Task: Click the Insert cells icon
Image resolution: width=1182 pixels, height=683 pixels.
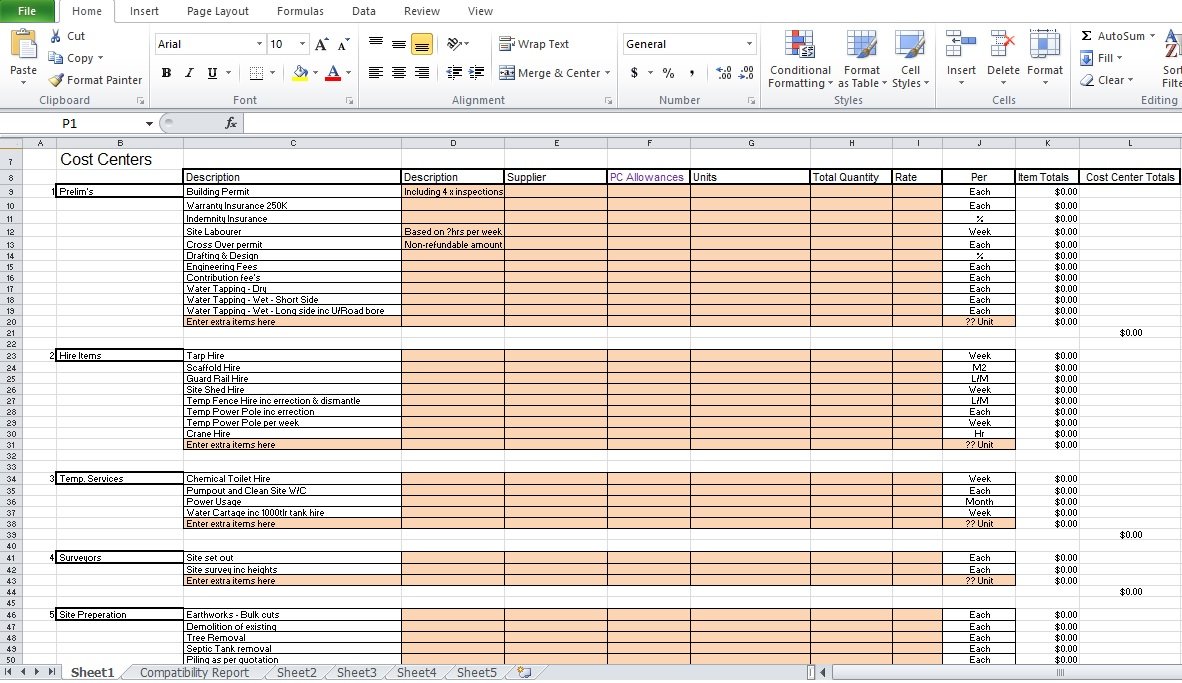Action: (x=961, y=44)
